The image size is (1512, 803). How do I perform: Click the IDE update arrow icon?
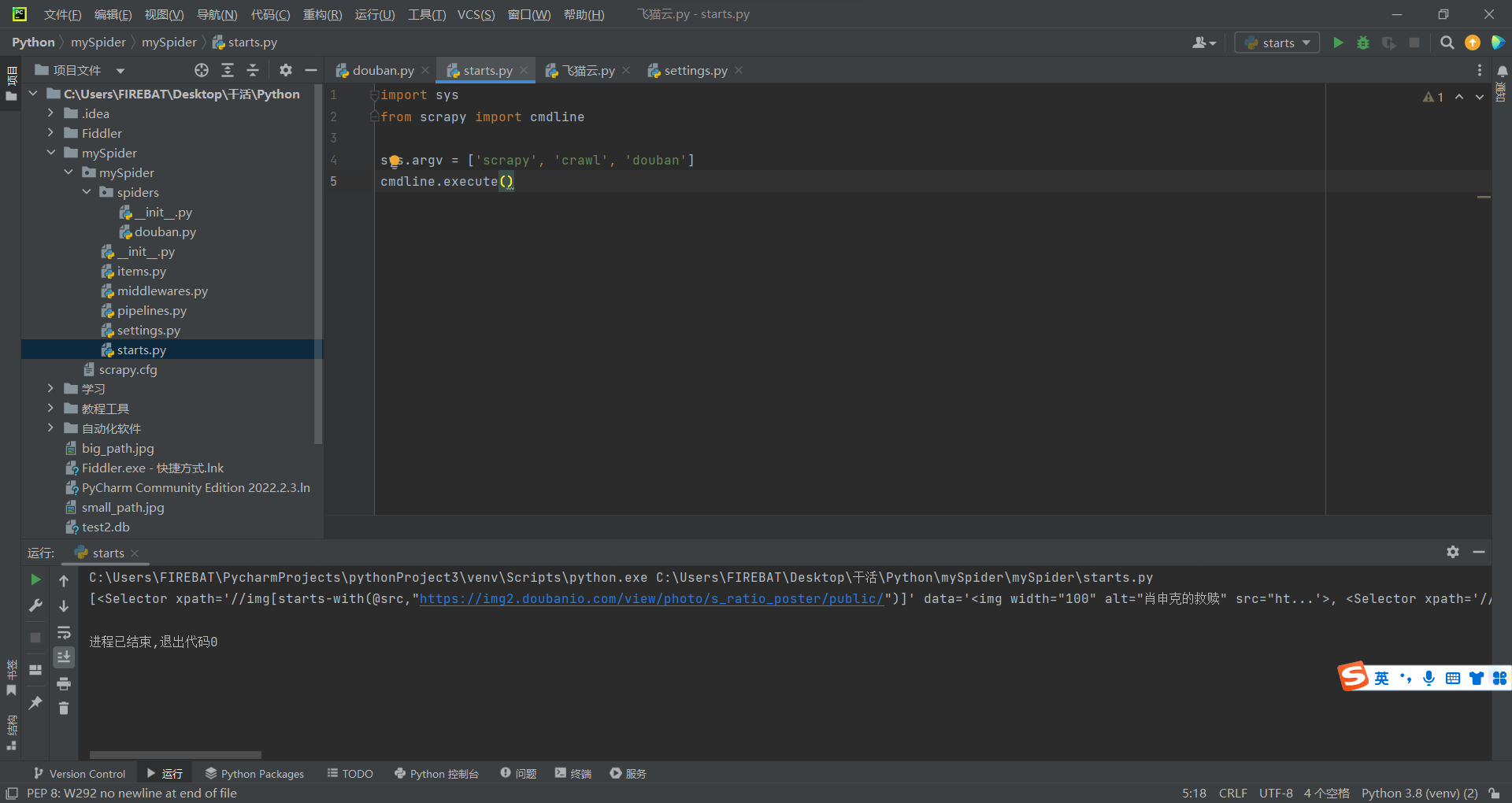tap(1473, 43)
